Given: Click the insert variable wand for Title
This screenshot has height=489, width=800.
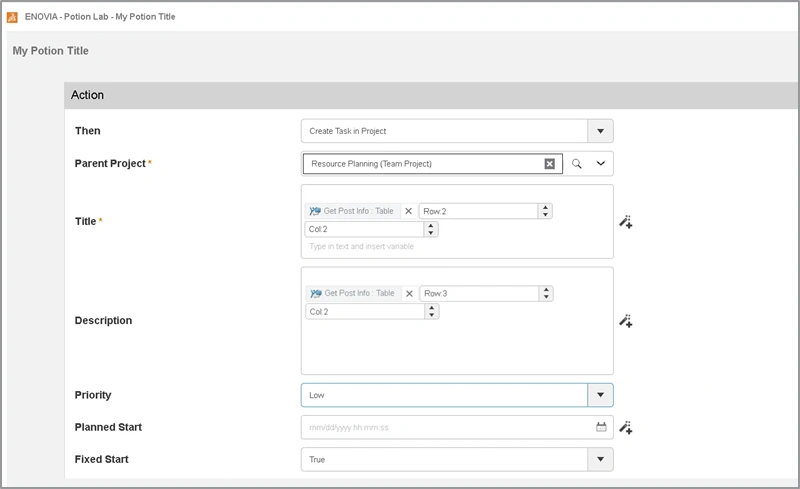Looking at the screenshot, I should 626,222.
